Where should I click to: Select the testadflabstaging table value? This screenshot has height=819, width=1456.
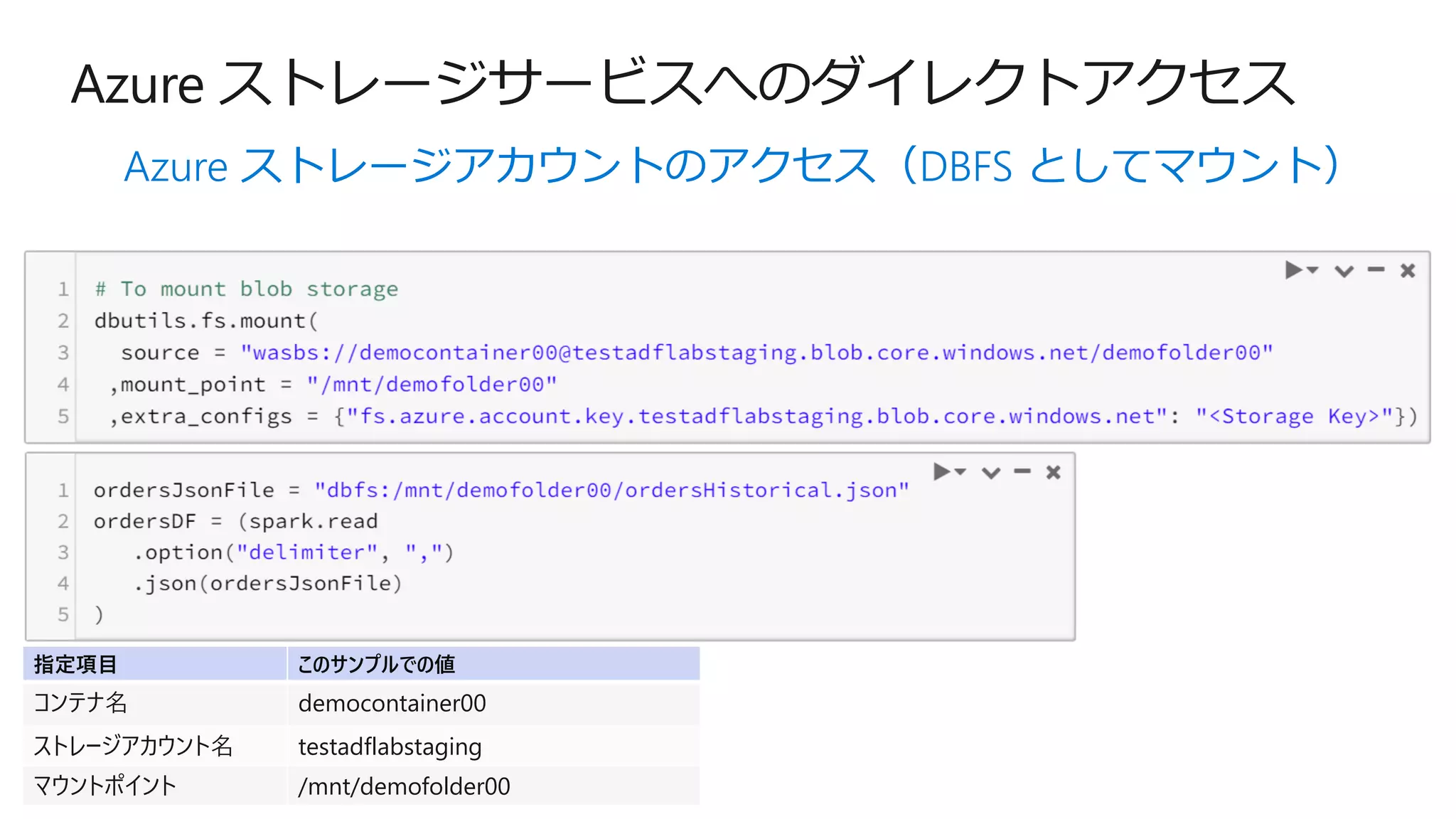(390, 746)
